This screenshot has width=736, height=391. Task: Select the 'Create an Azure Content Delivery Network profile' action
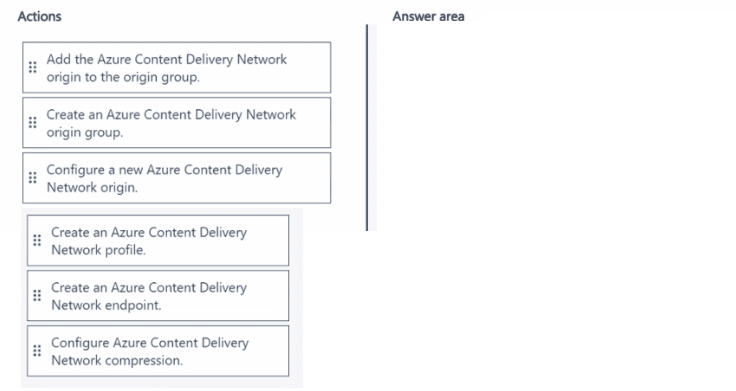tap(158, 241)
